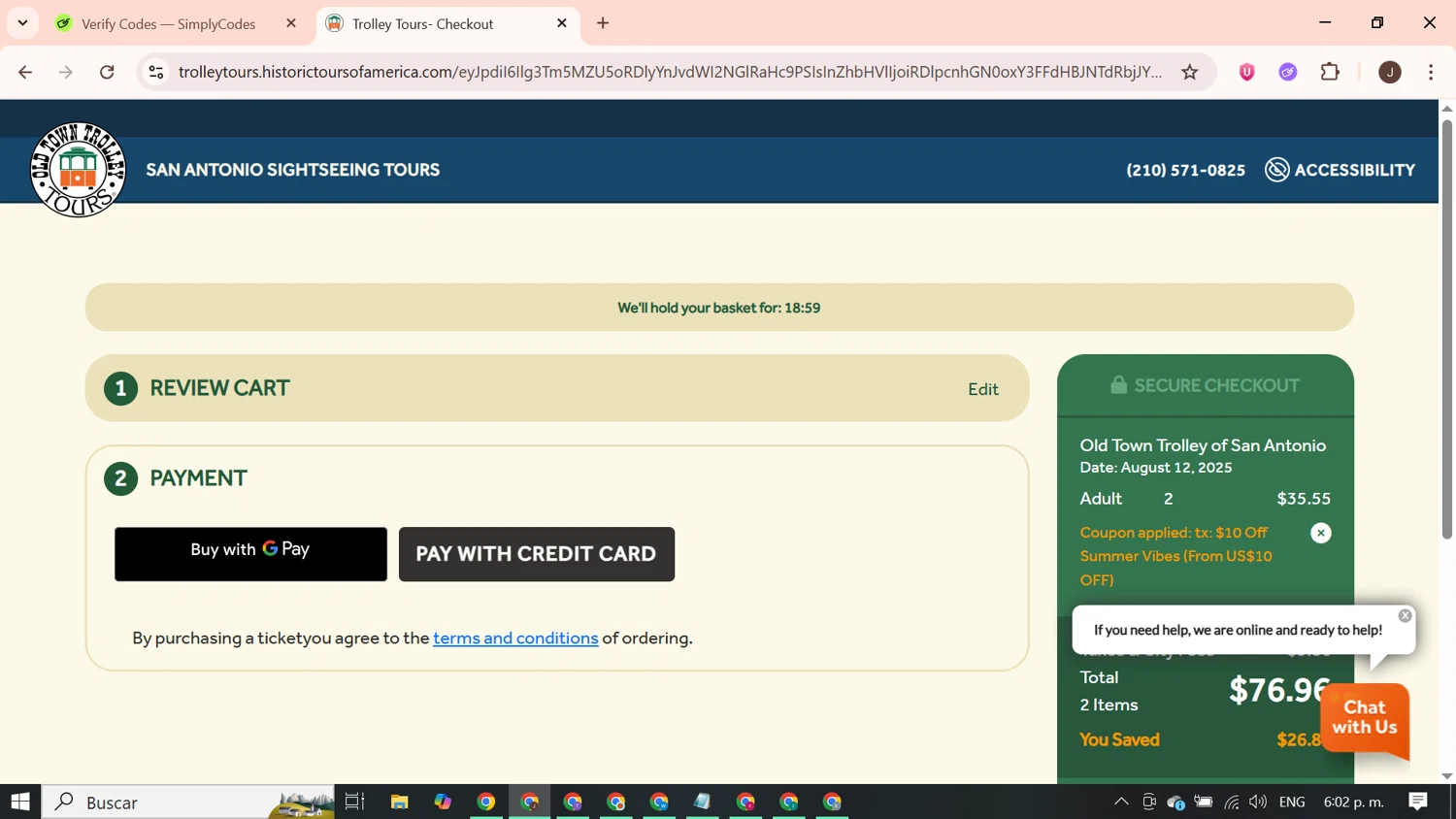Open the Windows Start menu
1456x819 pixels.
[20, 802]
